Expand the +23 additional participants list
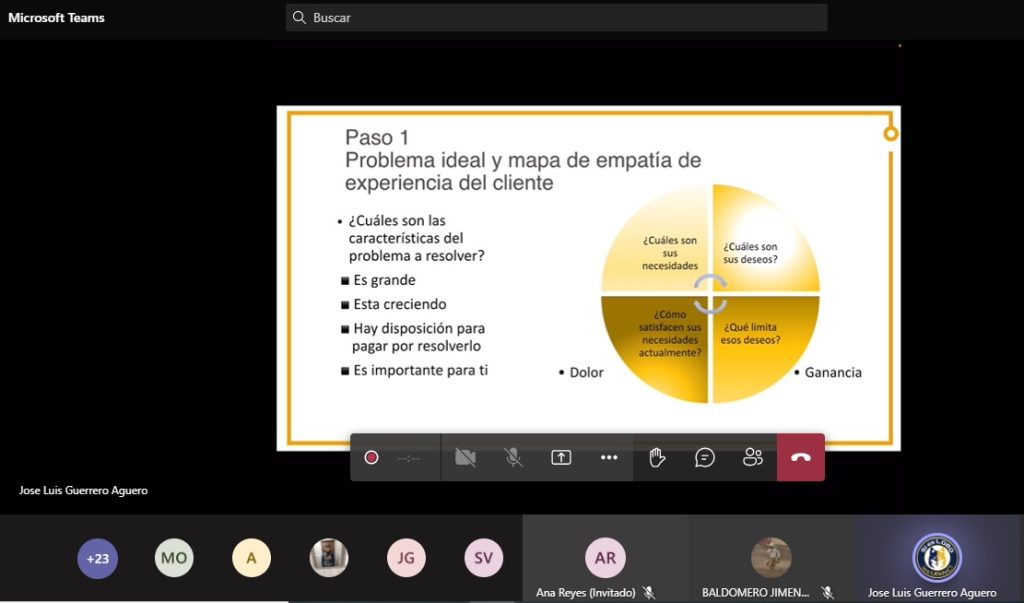This screenshot has height=603, width=1024. (97, 558)
